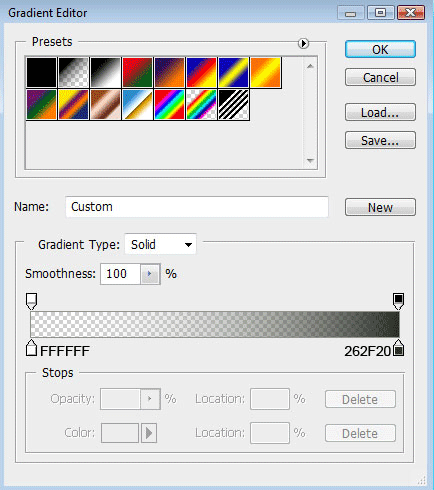Pick the copper gradient preset
Screen dimensions: 434x490
[105, 105]
